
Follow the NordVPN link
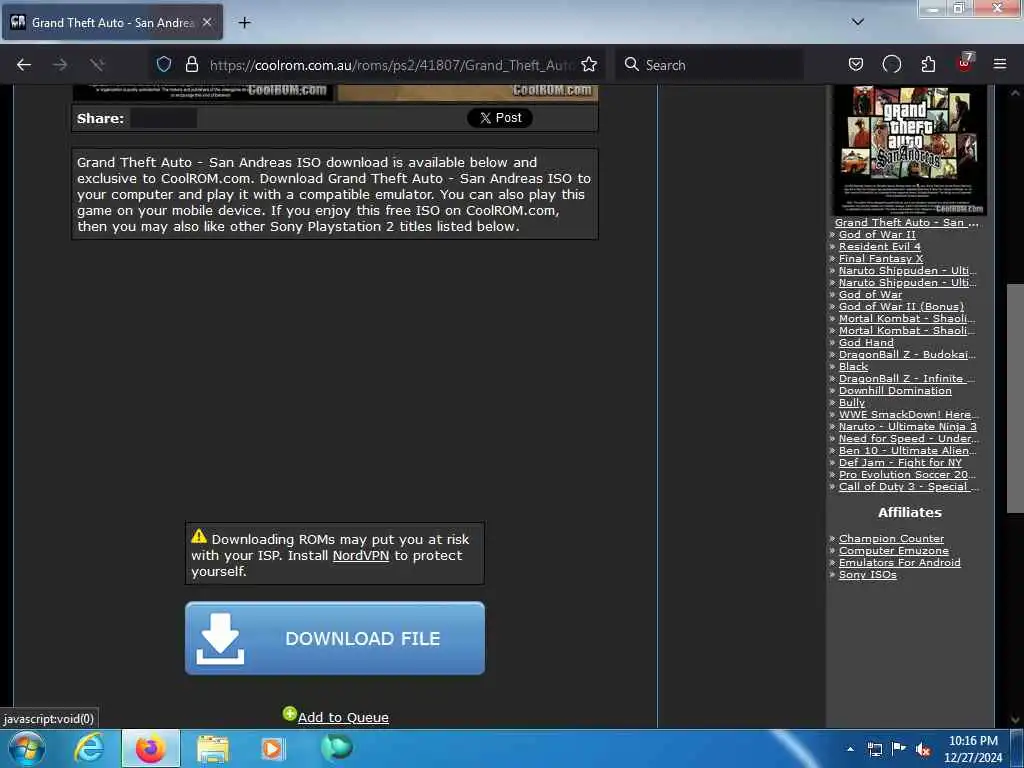click(360, 556)
